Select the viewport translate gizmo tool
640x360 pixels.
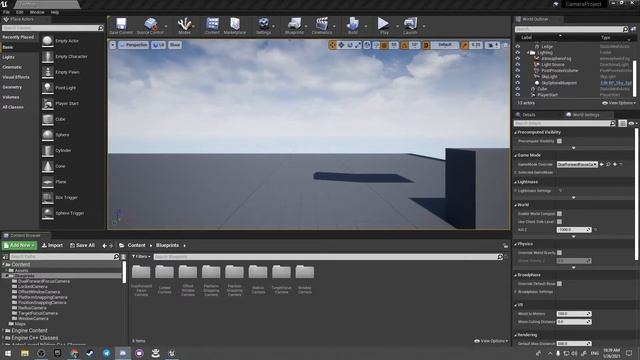341,45
